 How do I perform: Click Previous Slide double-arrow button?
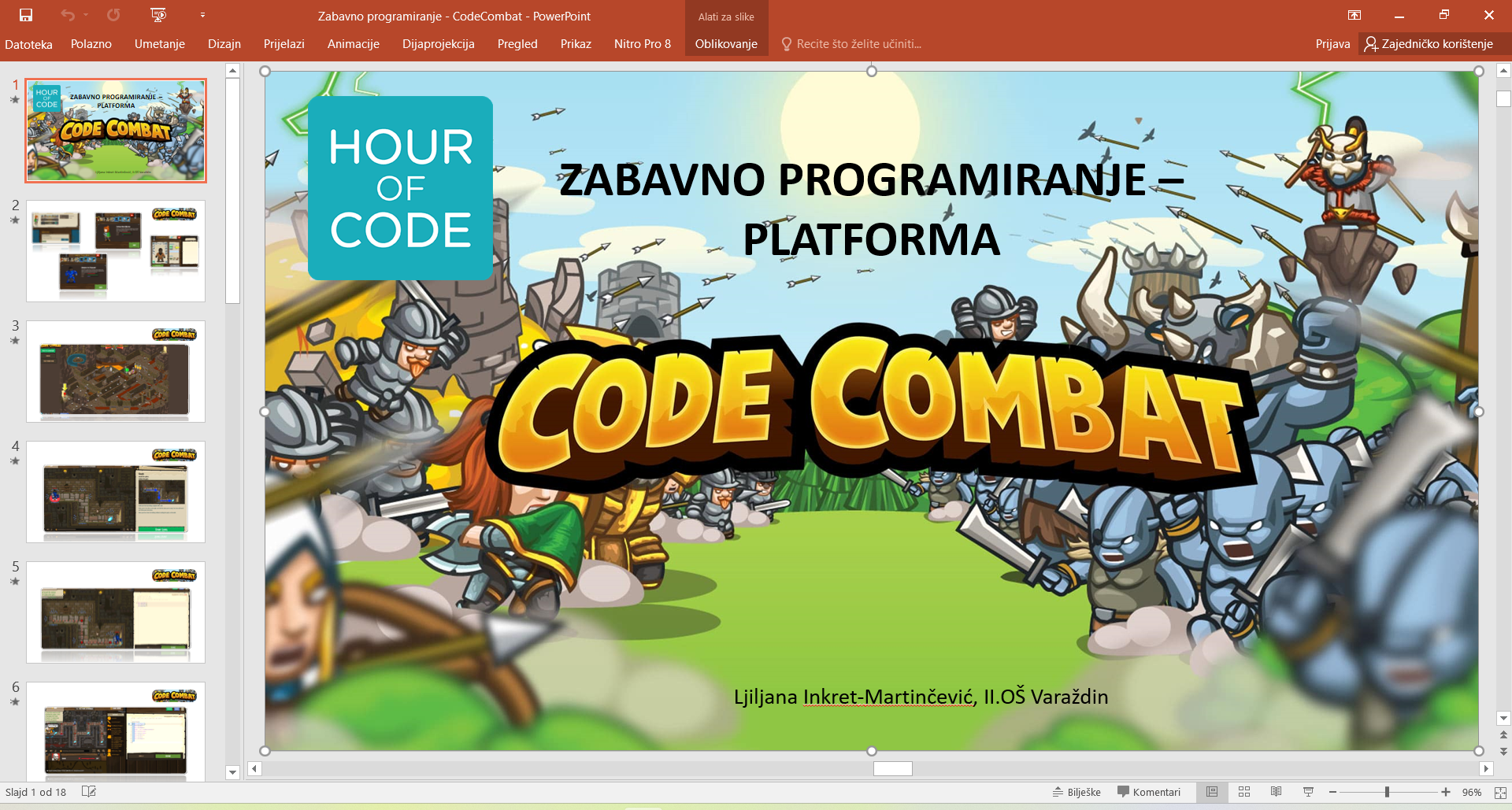(1503, 734)
